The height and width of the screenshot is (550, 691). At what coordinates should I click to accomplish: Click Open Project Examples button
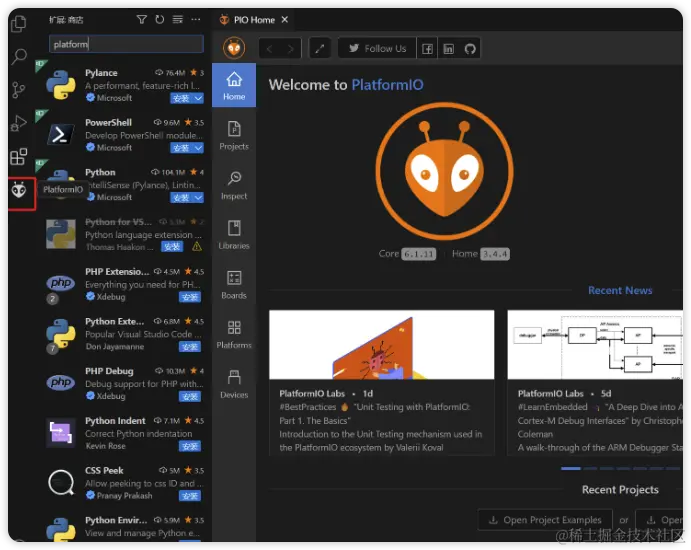[x=545, y=520]
